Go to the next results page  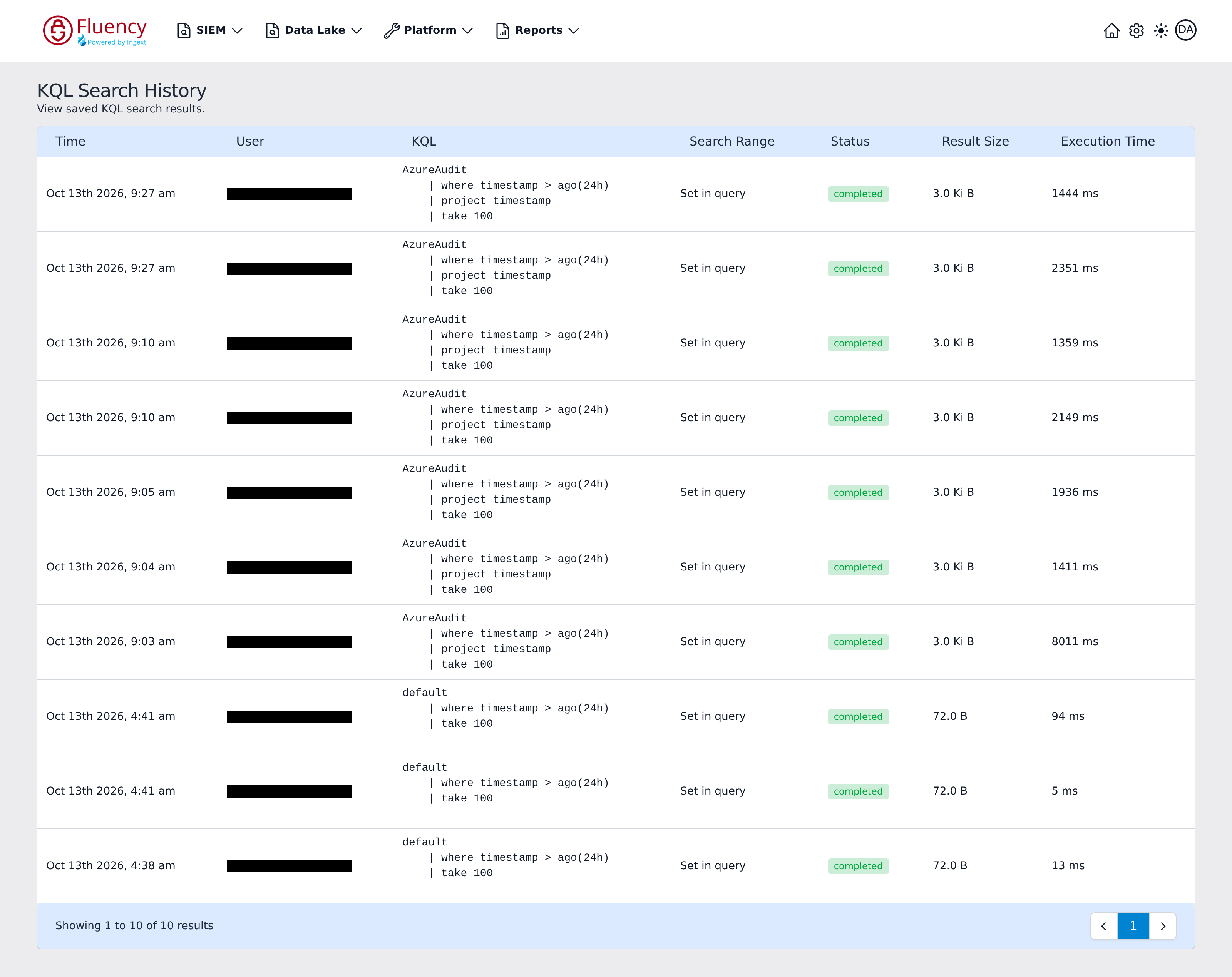pyautogui.click(x=1163, y=926)
